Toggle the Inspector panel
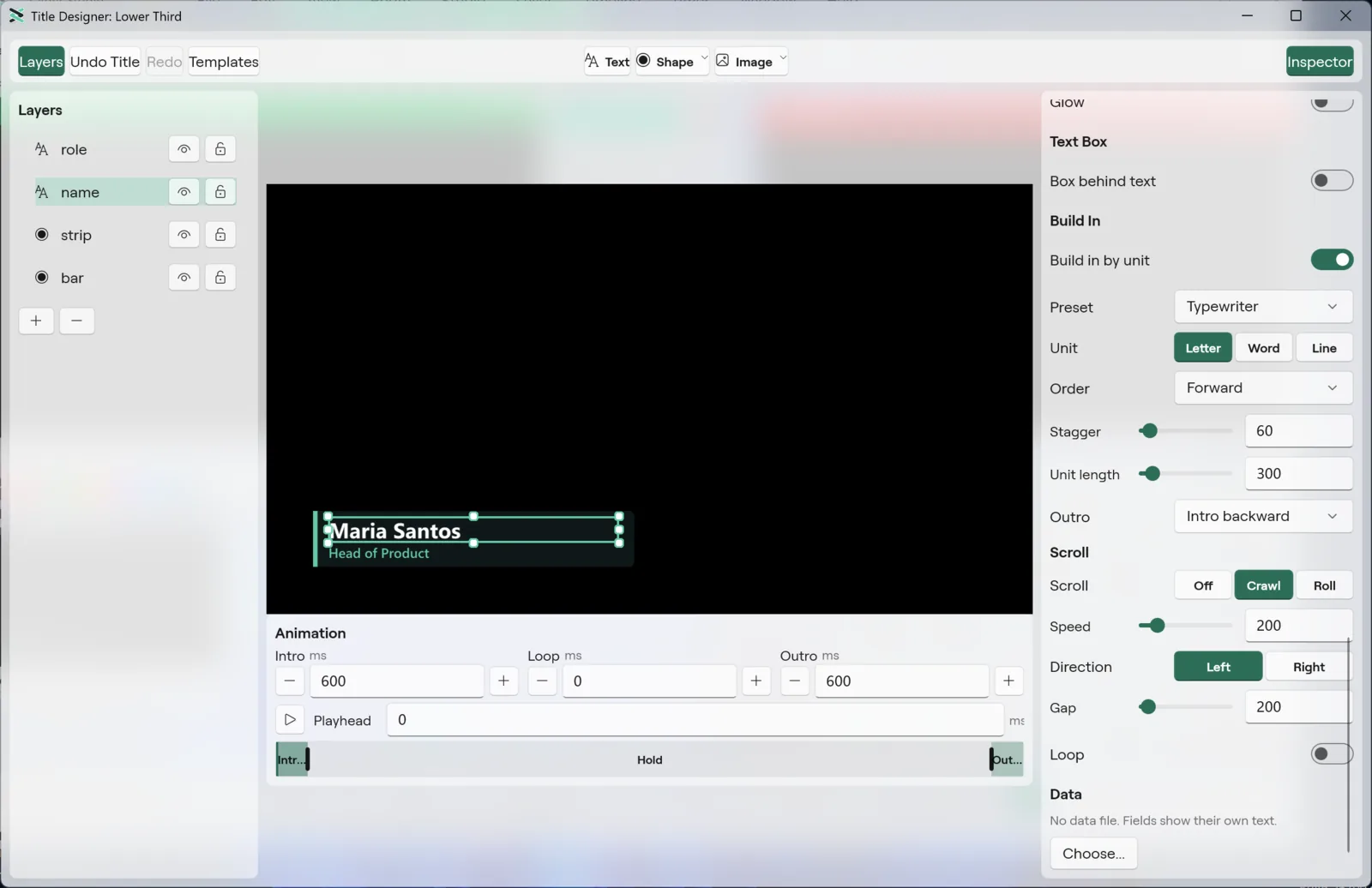Image resolution: width=1372 pixels, height=888 pixels. pos(1319,62)
